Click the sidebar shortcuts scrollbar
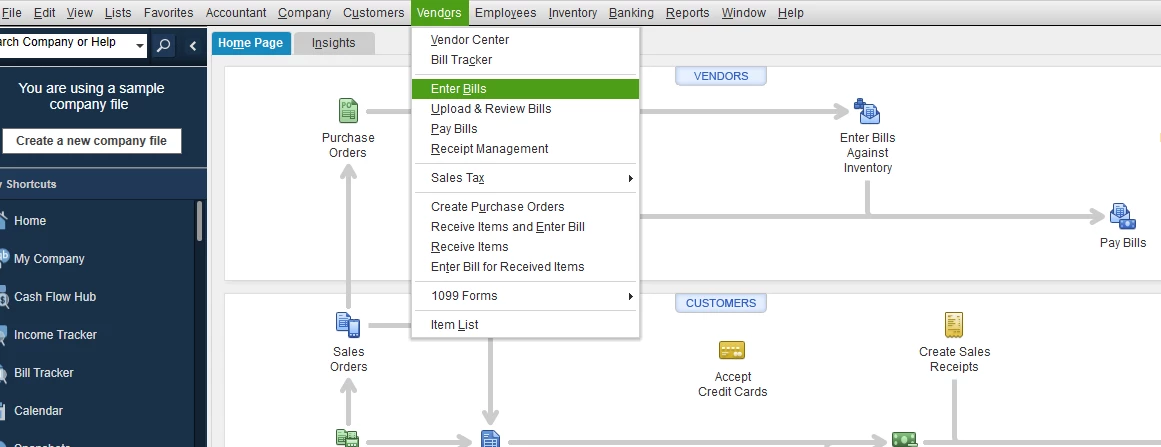The height and width of the screenshot is (447, 1161). [x=199, y=220]
